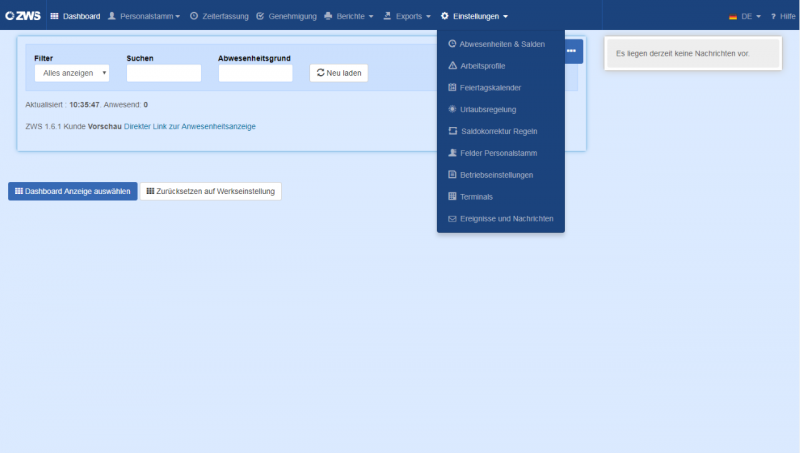Image resolution: width=800 pixels, height=453 pixels.
Task: Select Felder Personalstamm entry
Action: (501, 153)
